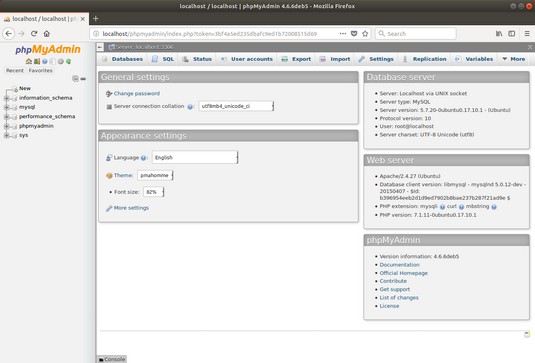Collapse all navigation tree icon

[x=75, y=79]
